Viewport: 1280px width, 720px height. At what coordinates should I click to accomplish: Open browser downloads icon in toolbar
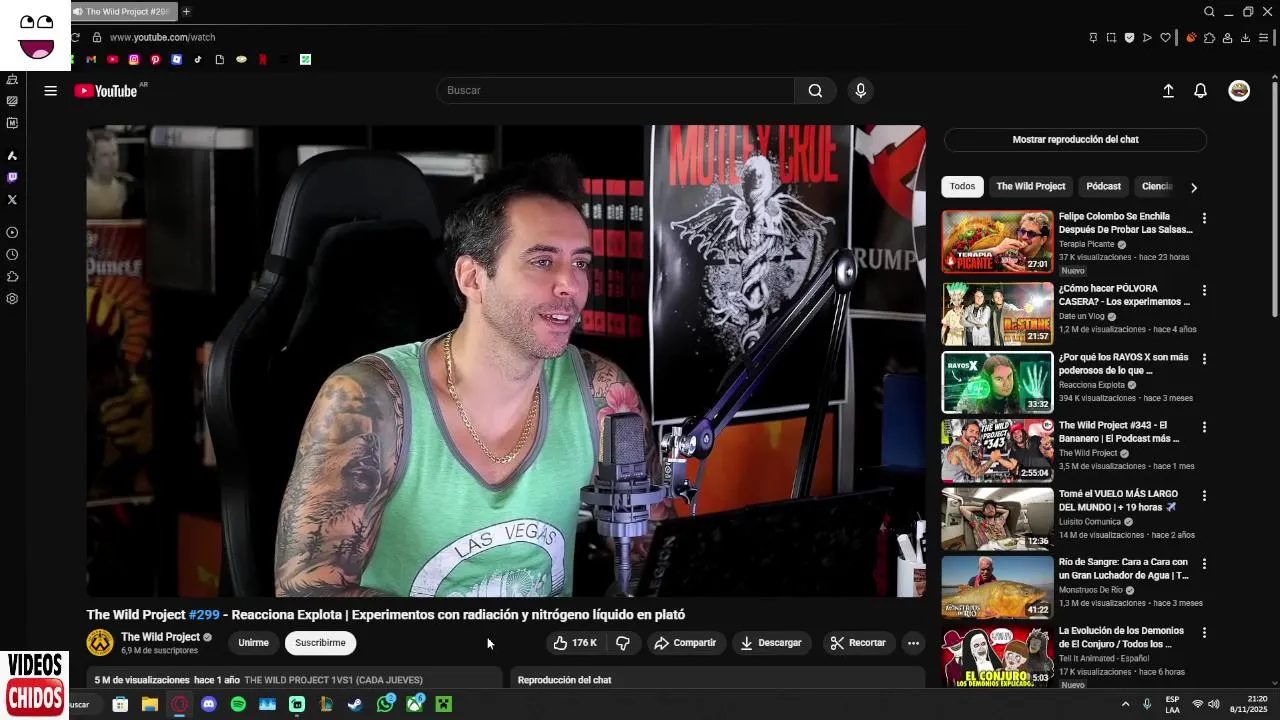[1245, 38]
